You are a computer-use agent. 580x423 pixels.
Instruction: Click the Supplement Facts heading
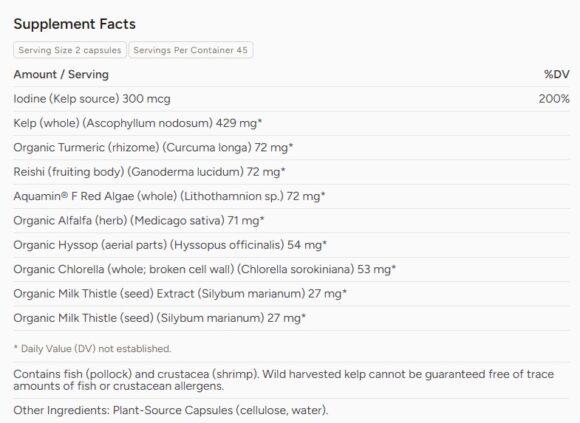click(x=75, y=24)
